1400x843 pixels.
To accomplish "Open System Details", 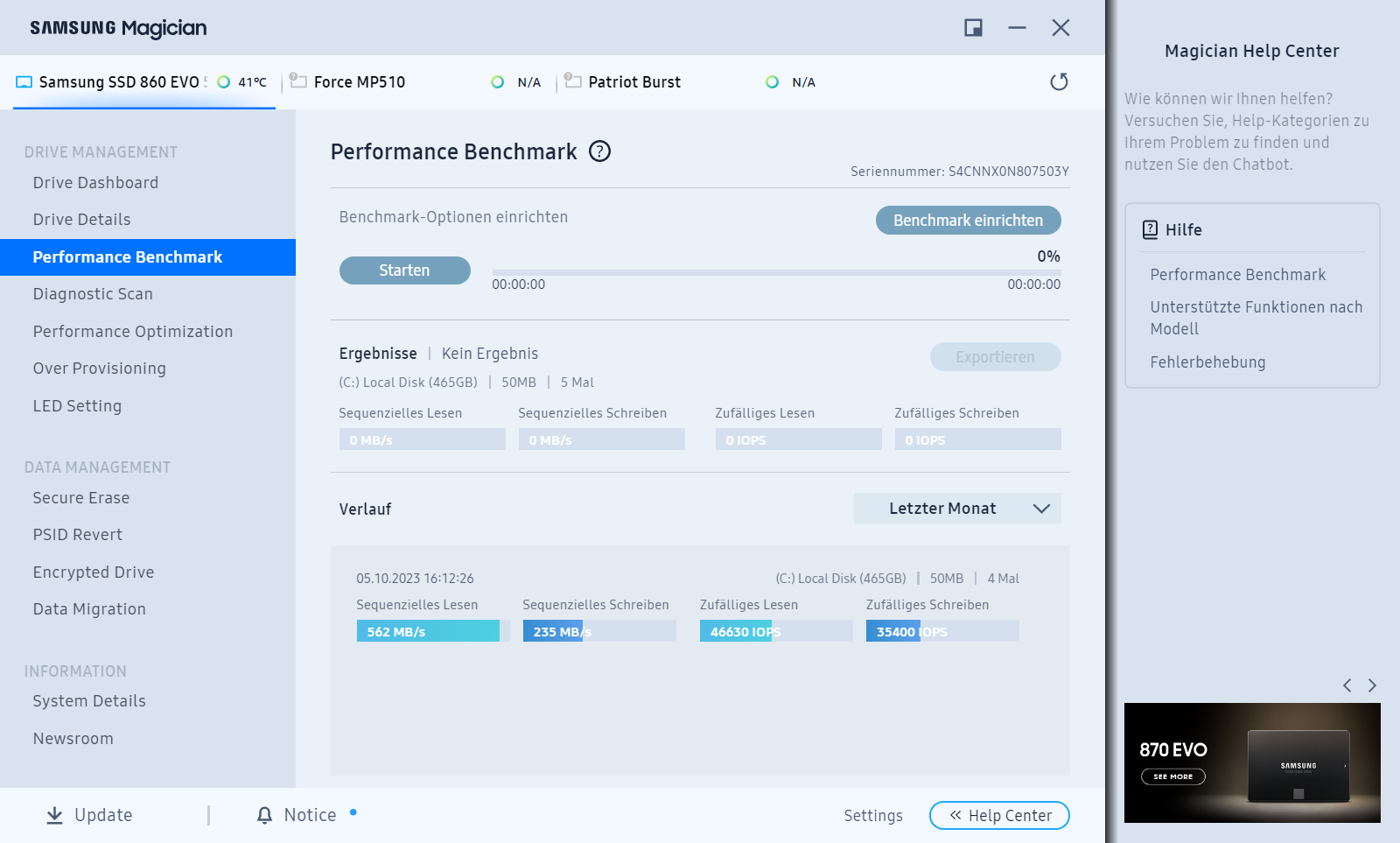I will pos(89,701).
